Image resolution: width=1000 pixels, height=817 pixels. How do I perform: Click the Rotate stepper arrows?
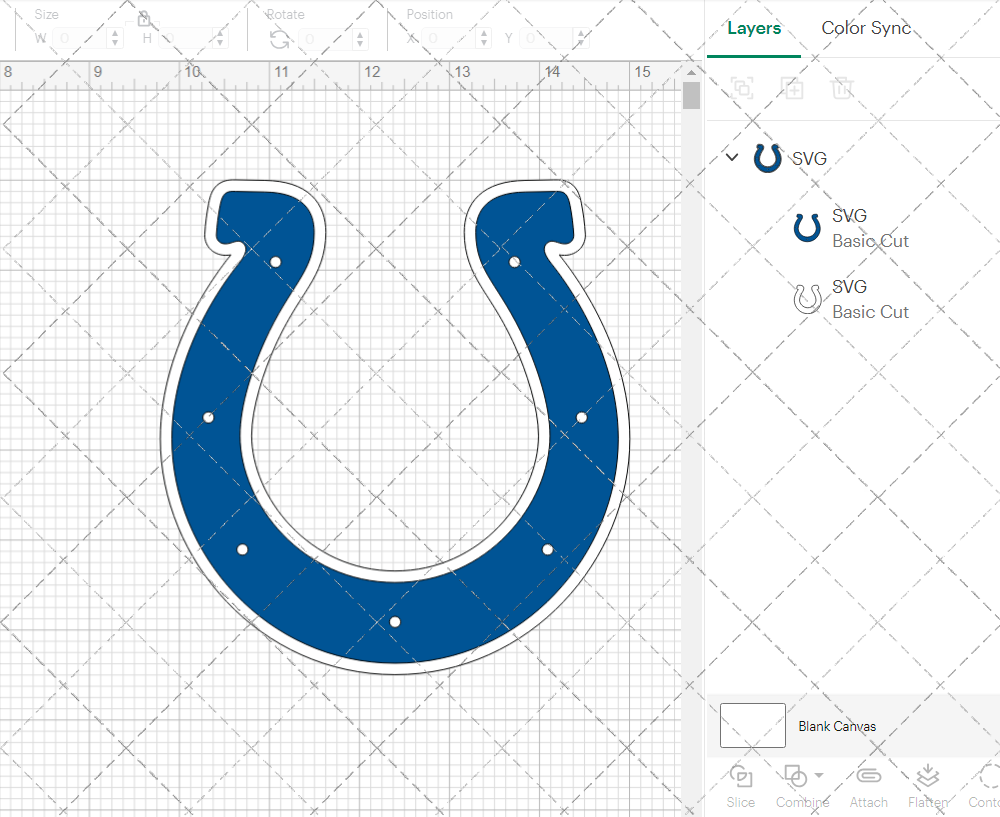pyautogui.click(x=360, y=39)
